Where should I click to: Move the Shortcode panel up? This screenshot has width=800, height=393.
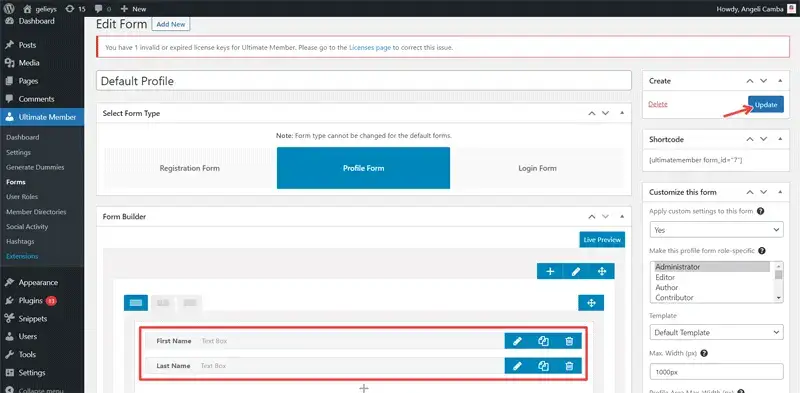(x=749, y=139)
